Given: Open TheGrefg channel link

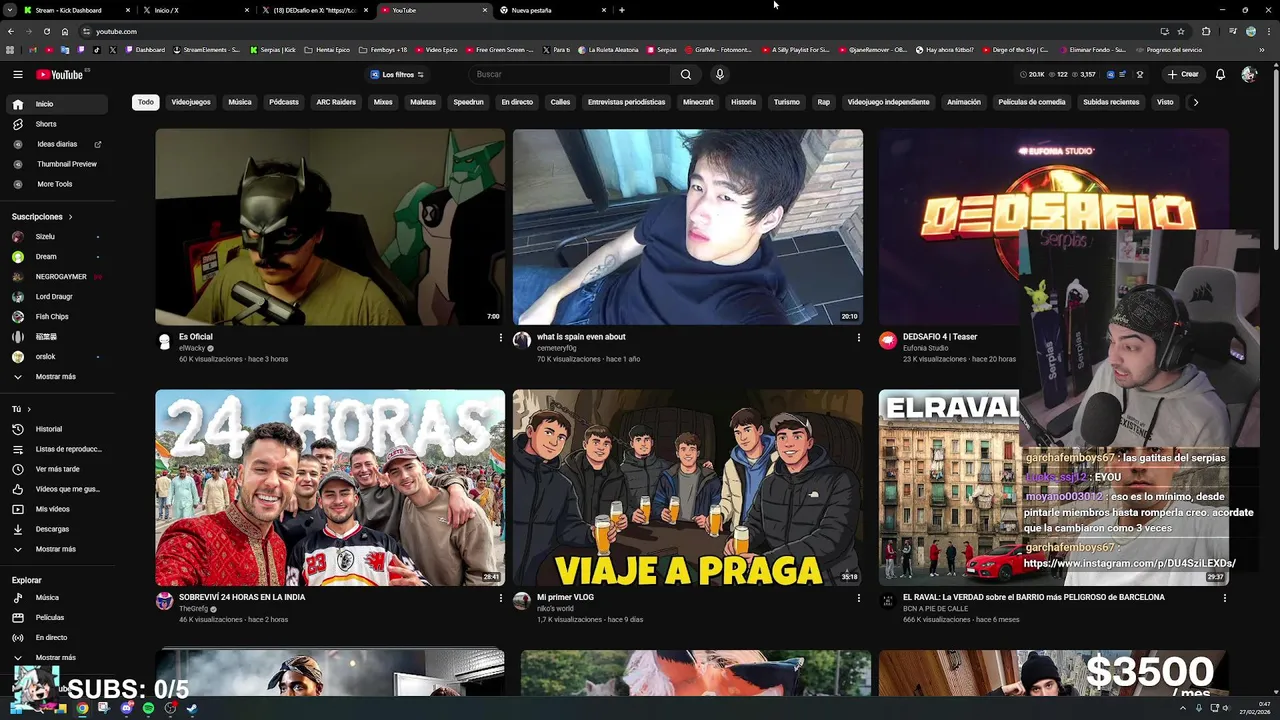Looking at the screenshot, I should 193,609.
